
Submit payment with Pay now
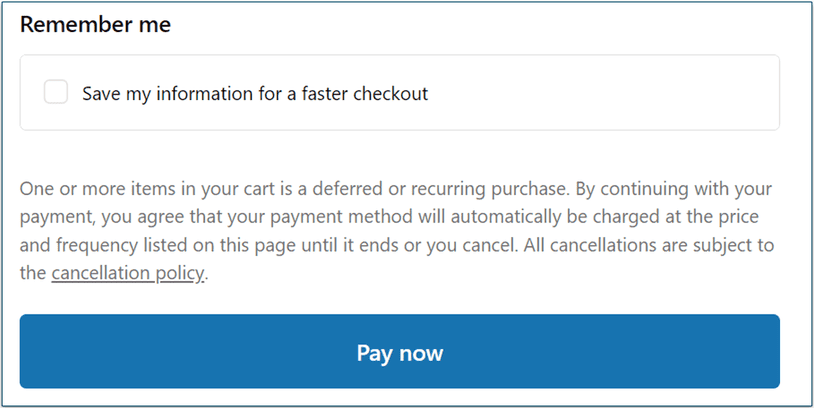pos(399,352)
